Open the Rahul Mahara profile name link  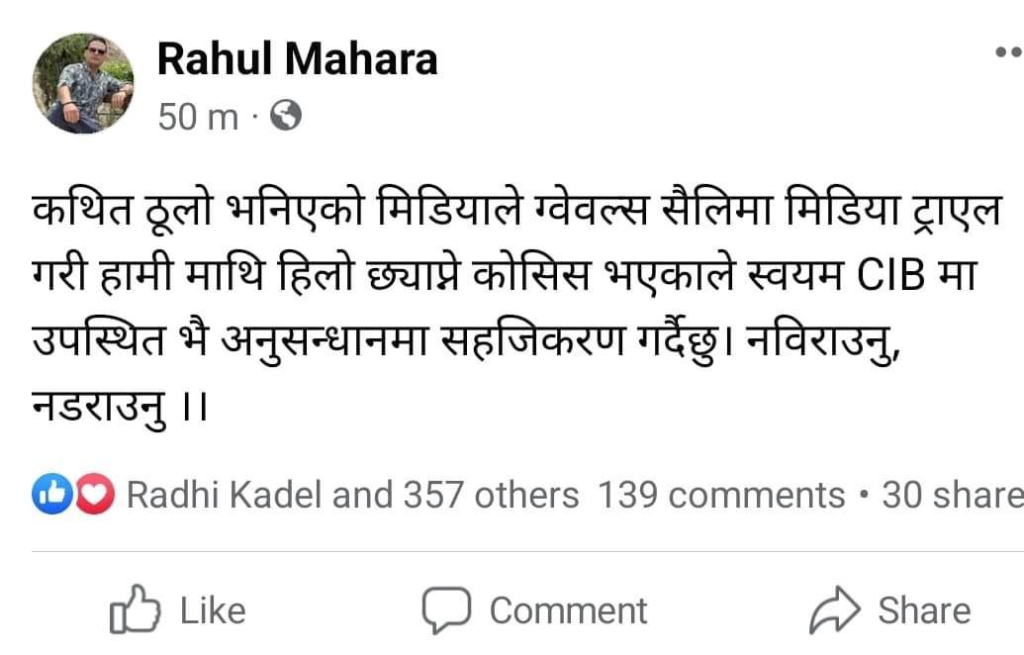(297, 60)
